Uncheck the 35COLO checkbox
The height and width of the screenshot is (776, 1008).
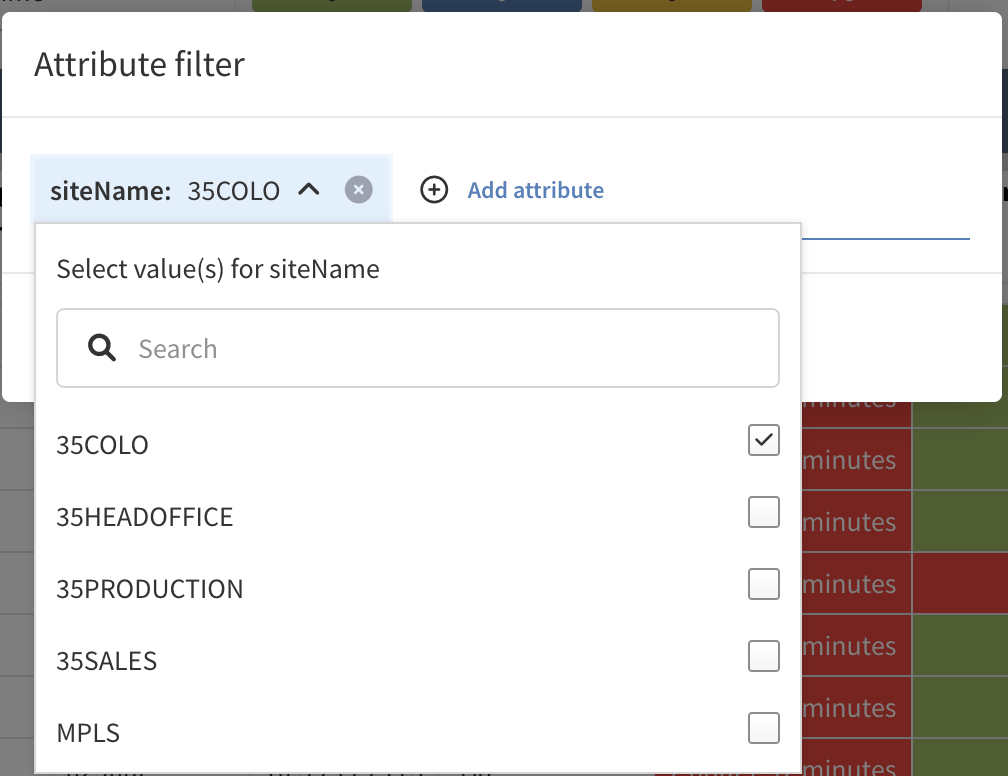coord(764,440)
